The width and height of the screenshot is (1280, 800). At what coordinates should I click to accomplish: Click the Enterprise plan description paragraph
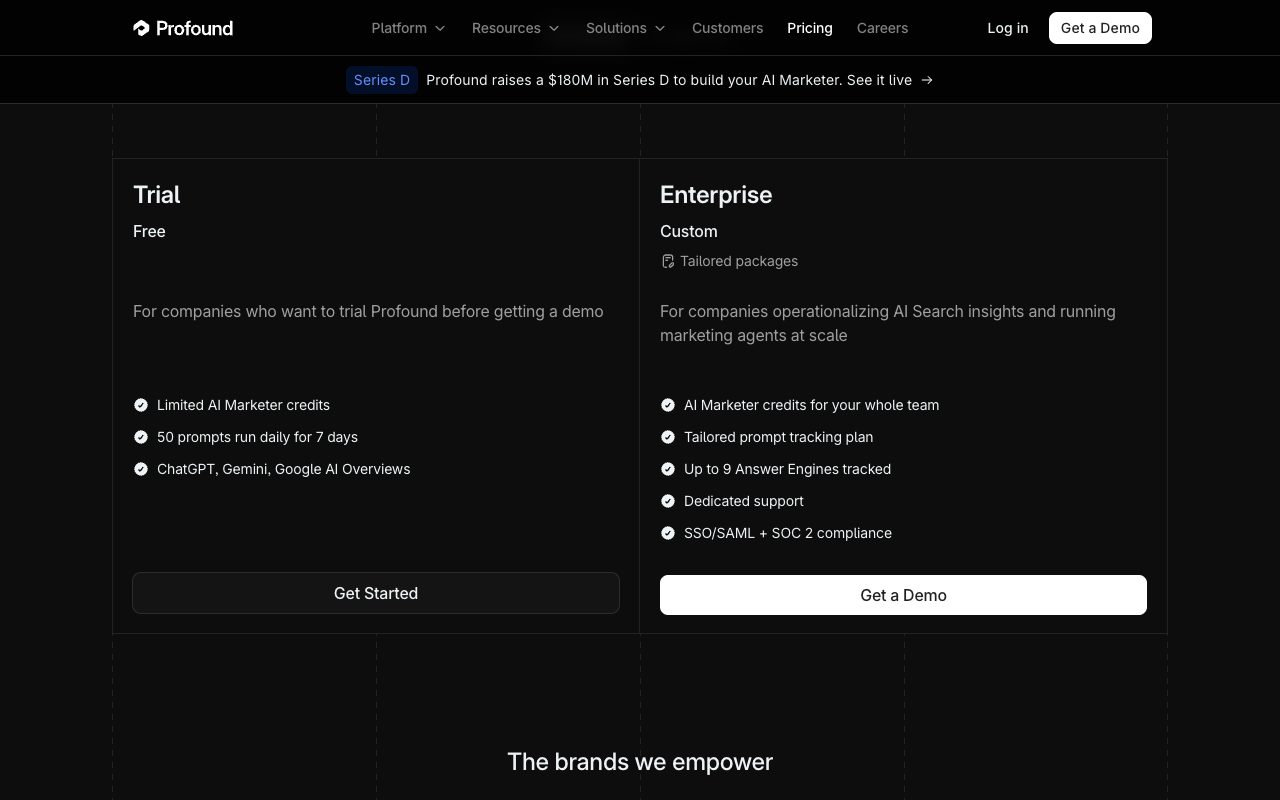[x=888, y=323]
